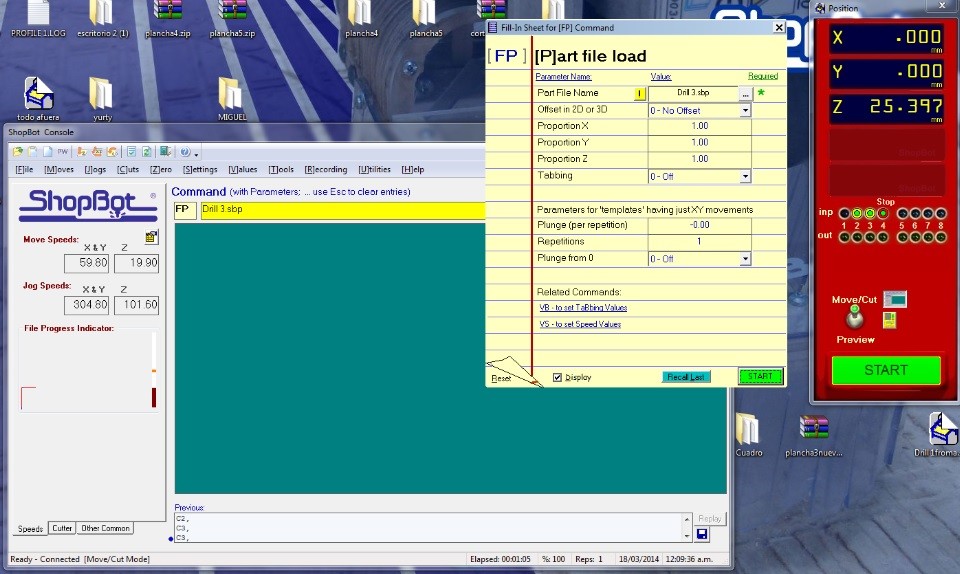Image resolution: width=960 pixels, height=574 pixels.
Task: Open the Offset in 2D or 3D dropdown
Action: [x=745, y=111]
